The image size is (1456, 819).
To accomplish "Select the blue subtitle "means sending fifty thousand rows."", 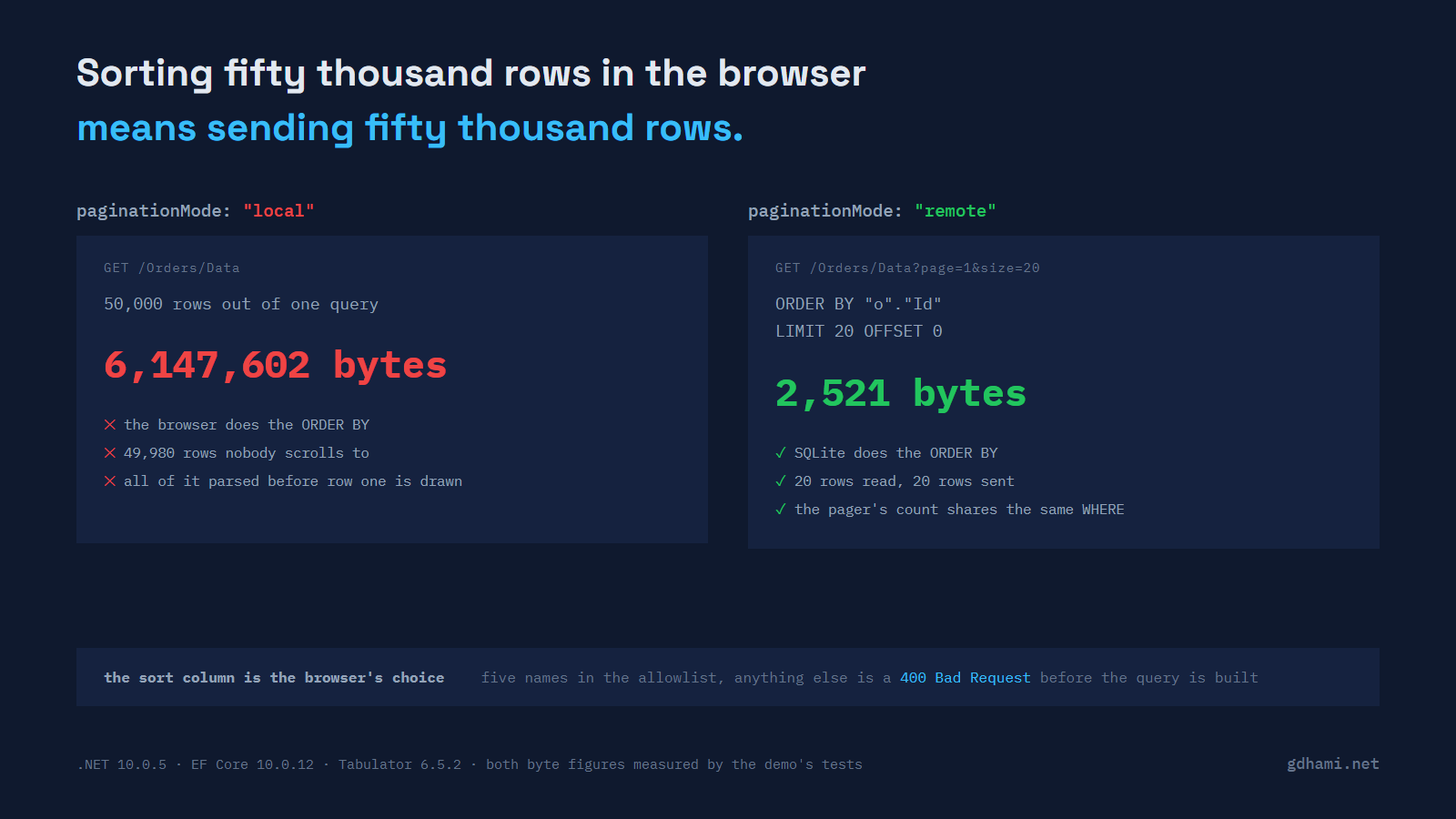I will (409, 128).
